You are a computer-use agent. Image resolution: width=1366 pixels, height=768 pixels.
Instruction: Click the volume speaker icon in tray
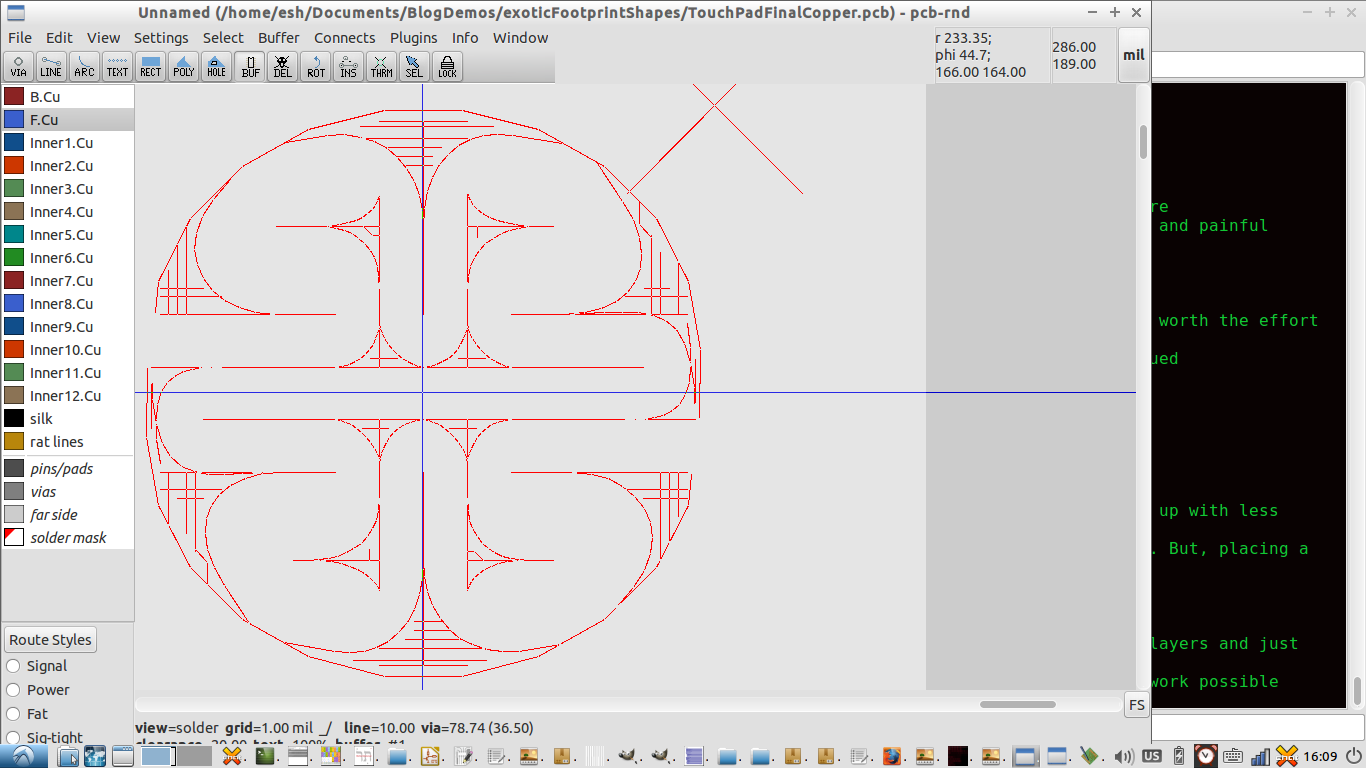coord(1124,756)
